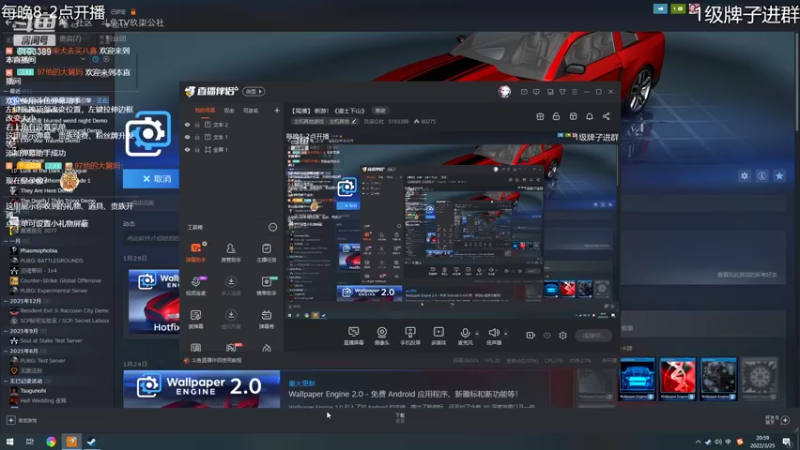Open the 虚拟形象 tool

(x=231, y=319)
